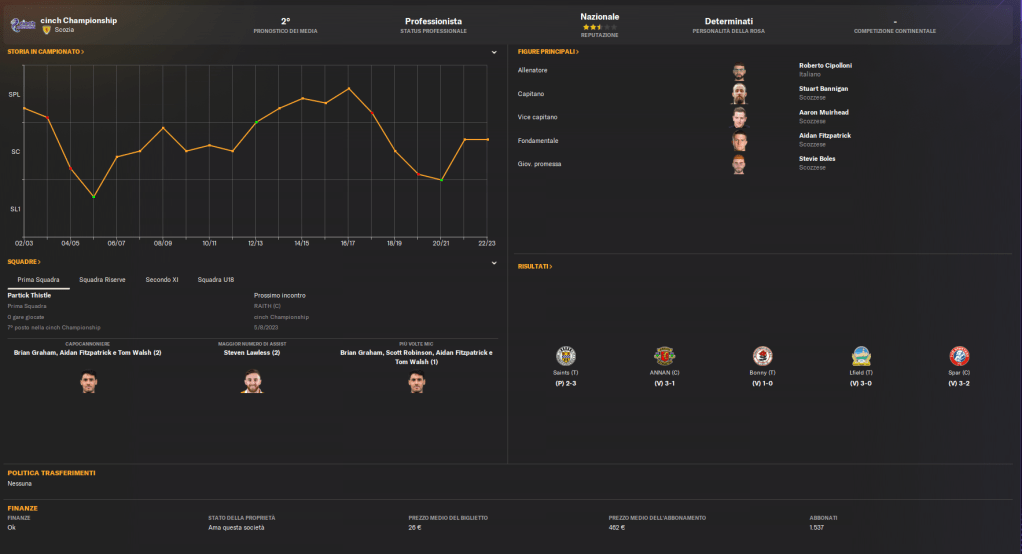Image resolution: width=1022 pixels, height=554 pixels.
Task: Click Stuart Bannigan's captain portrait
Action: 739,94
